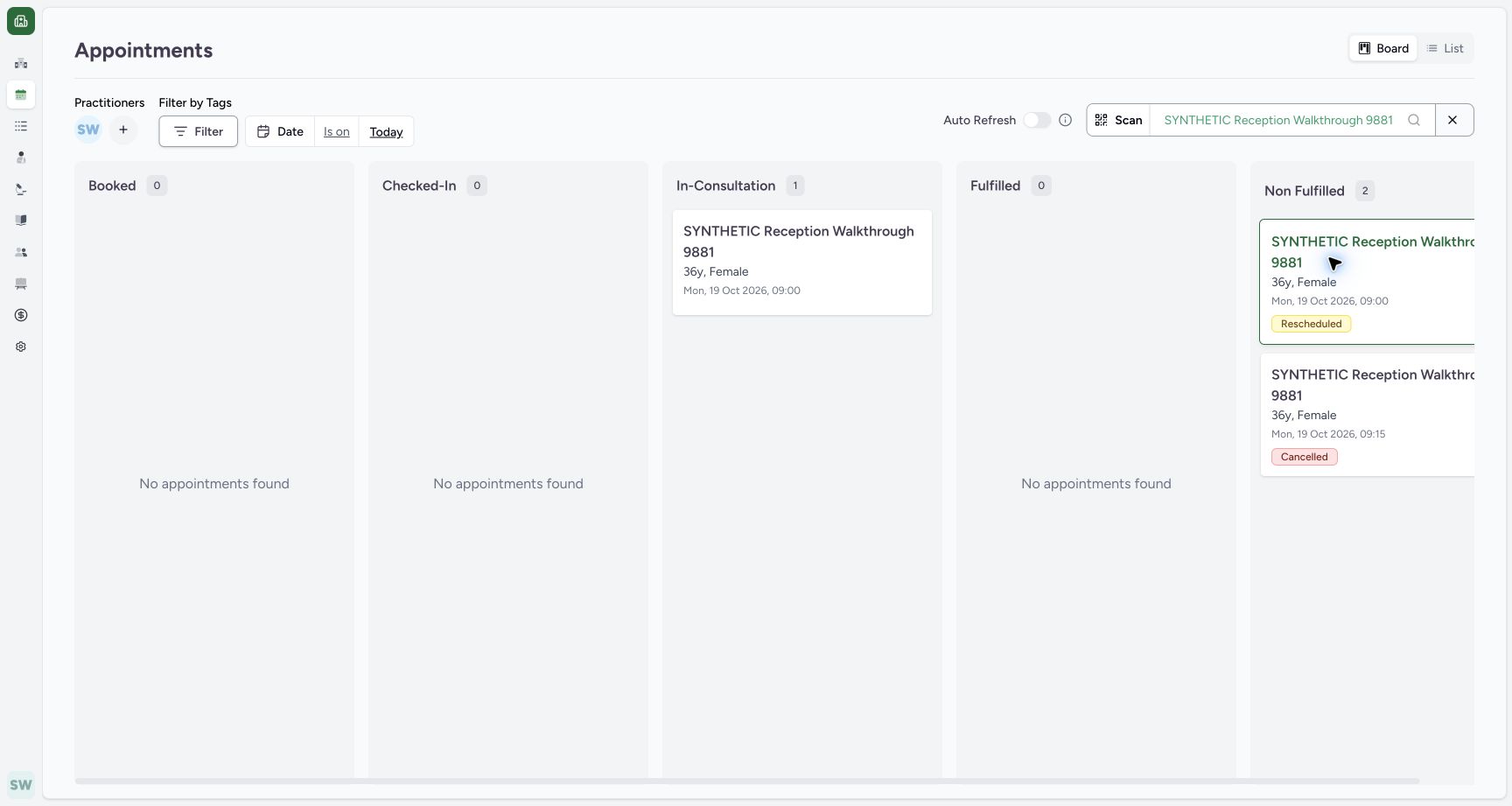The height and width of the screenshot is (806, 1512).
Task: Click the Booked column heading
Action: pyautogui.click(x=112, y=186)
